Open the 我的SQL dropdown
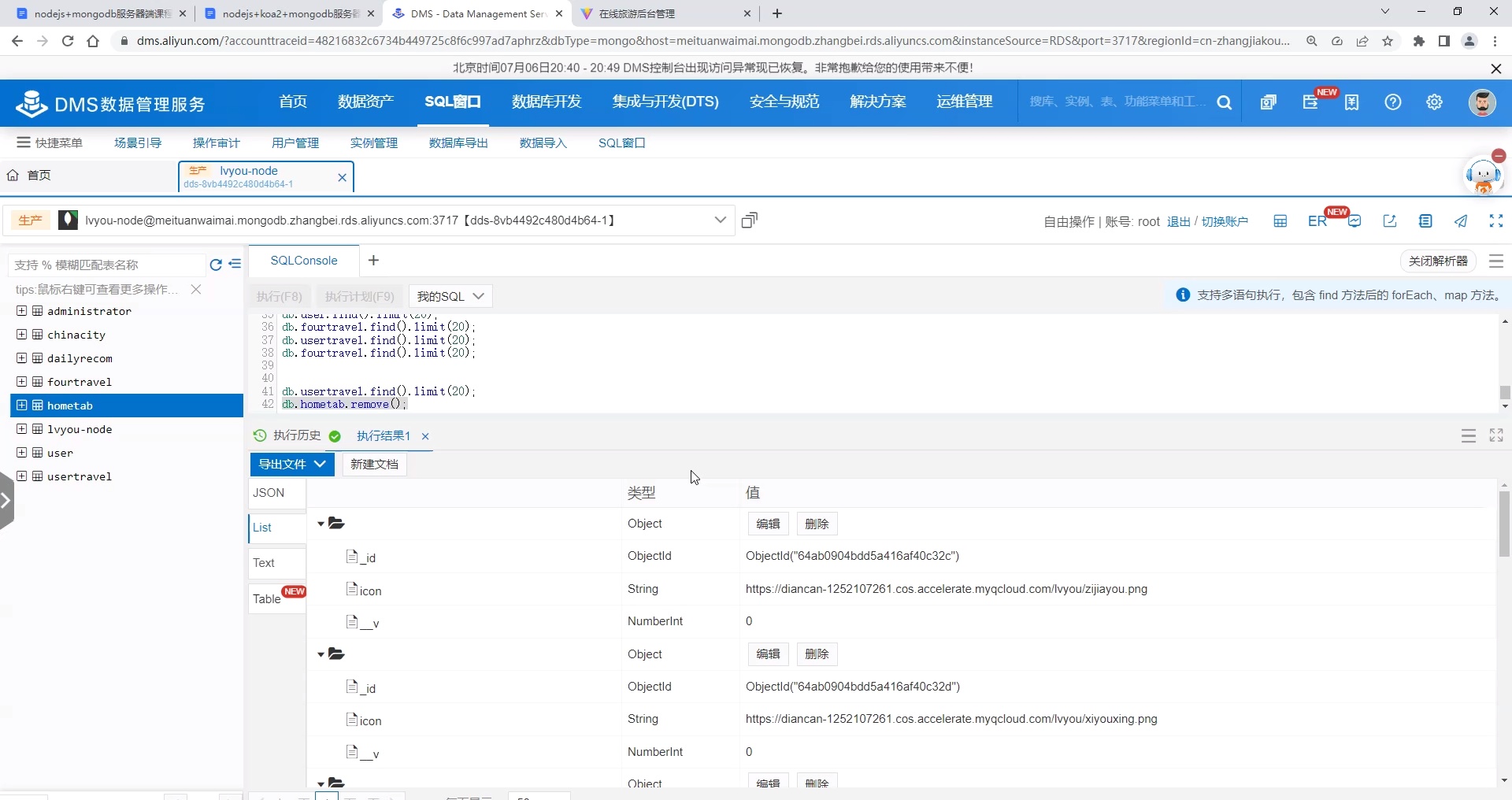Viewport: 1512px width, 800px height. click(x=450, y=297)
